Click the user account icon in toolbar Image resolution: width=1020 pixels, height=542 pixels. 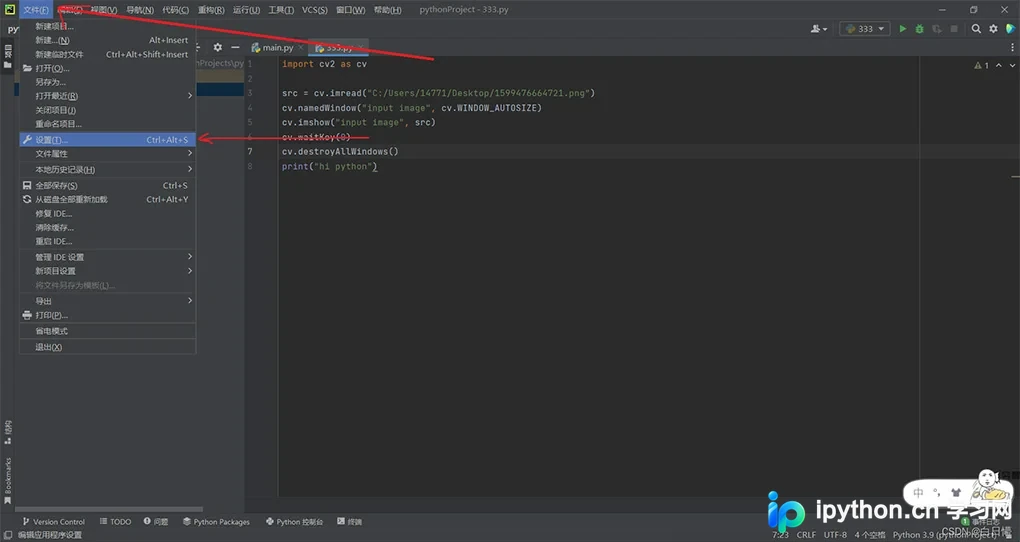pos(818,29)
